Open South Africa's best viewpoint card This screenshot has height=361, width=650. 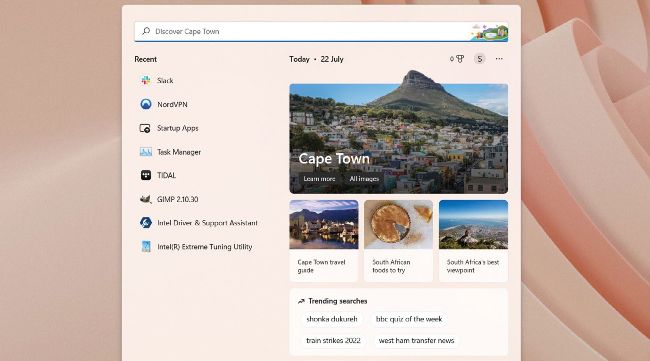click(x=473, y=241)
